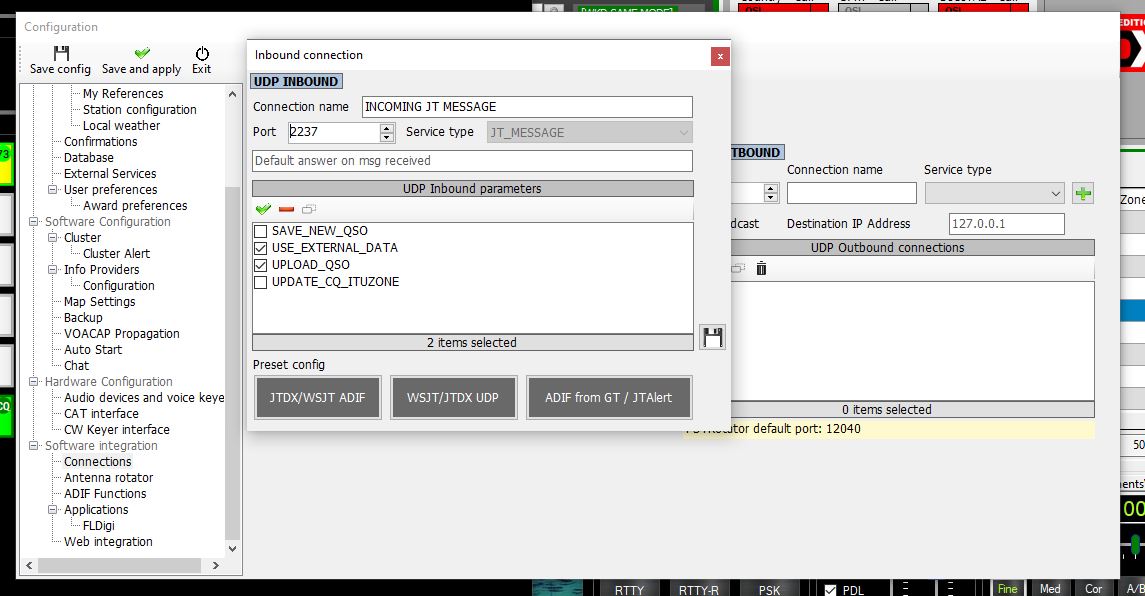Click the copy windows icon in inbound parameters
This screenshot has height=596, width=1145.
pos(309,209)
